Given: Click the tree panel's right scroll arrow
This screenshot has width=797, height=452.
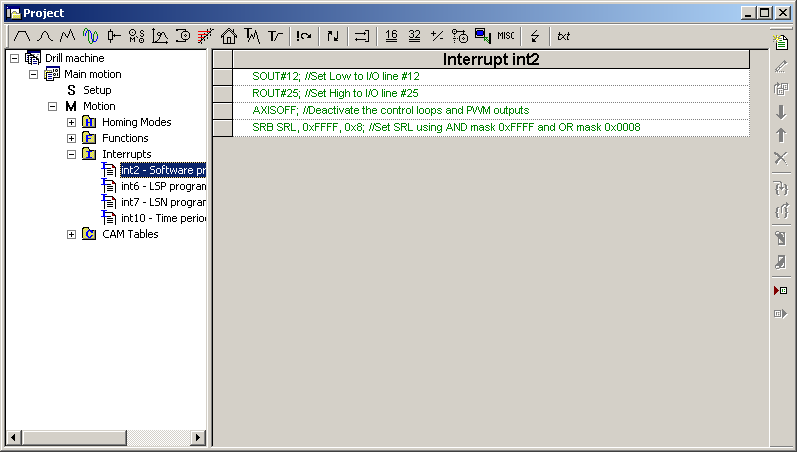Looking at the screenshot, I should coord(198,437).
